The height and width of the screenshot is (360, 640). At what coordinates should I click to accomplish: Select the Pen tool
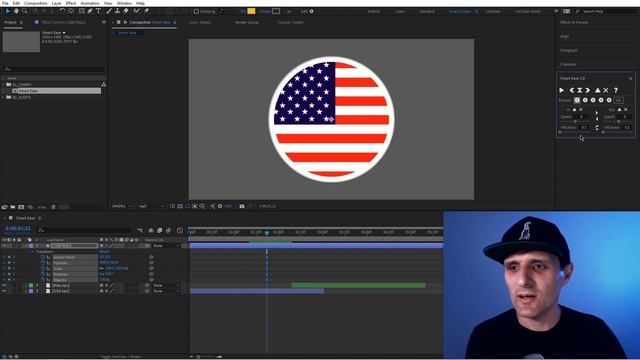(x=90, y=11)
